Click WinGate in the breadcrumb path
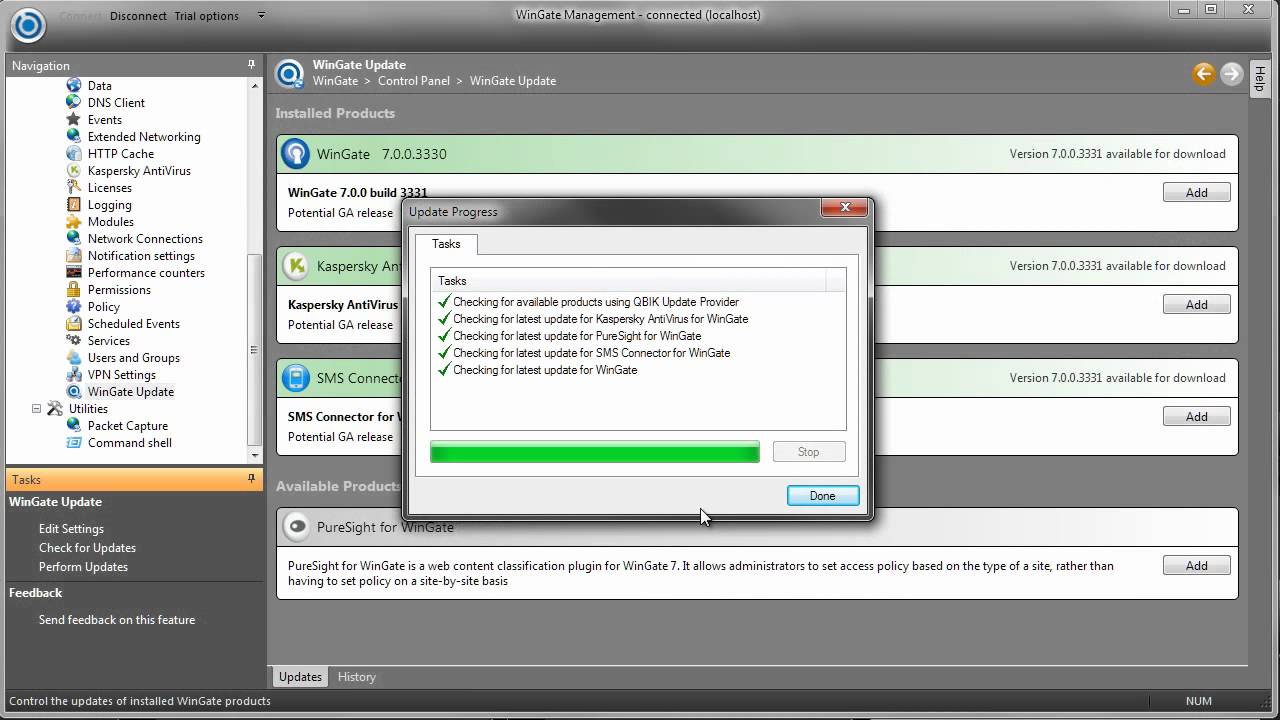Screen dimensions: 1280x720 pos(335,81)
